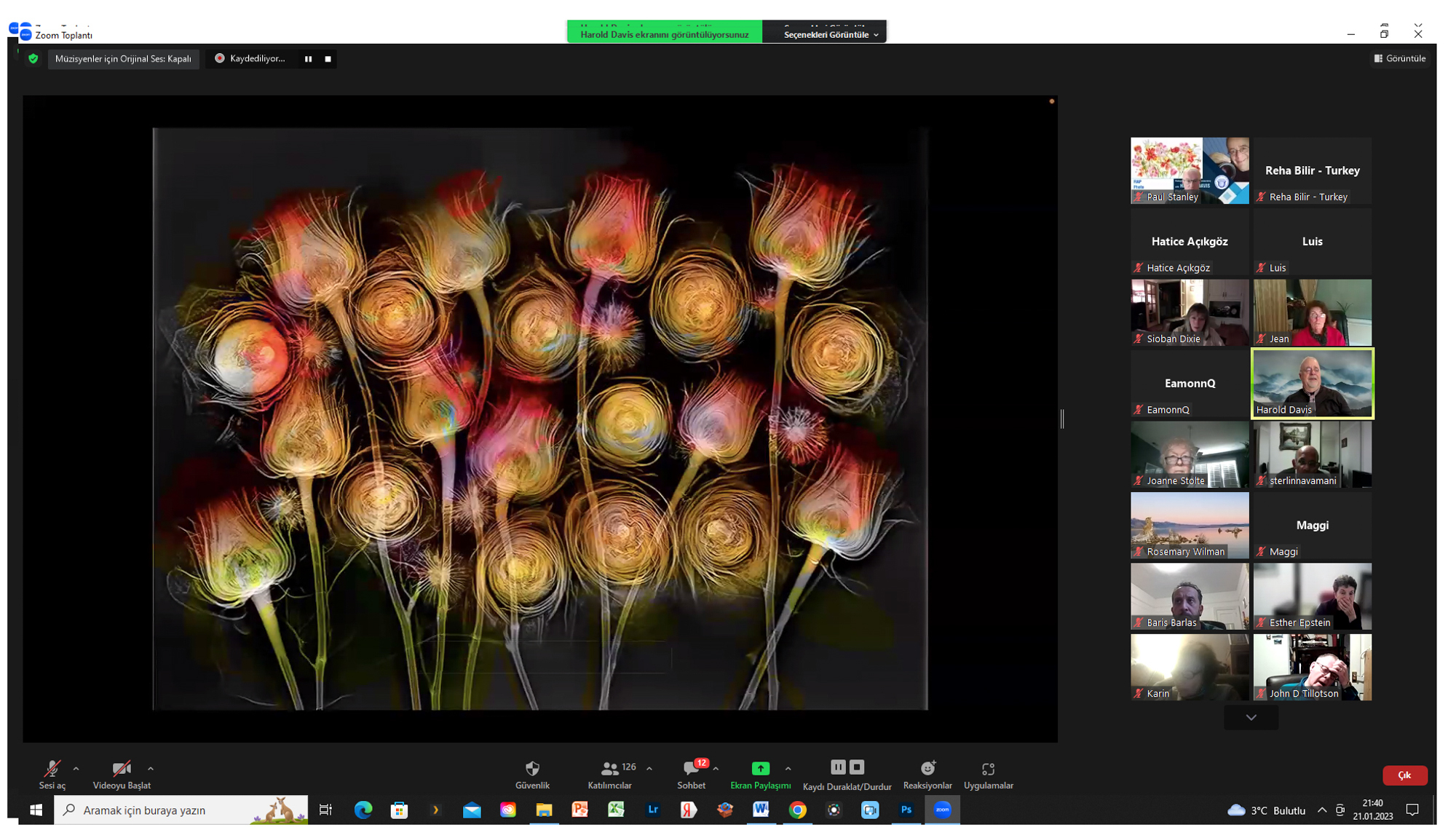Open audio options arrow beside Sesi aç
The image size is (1456, 838).
click(76, 769)
